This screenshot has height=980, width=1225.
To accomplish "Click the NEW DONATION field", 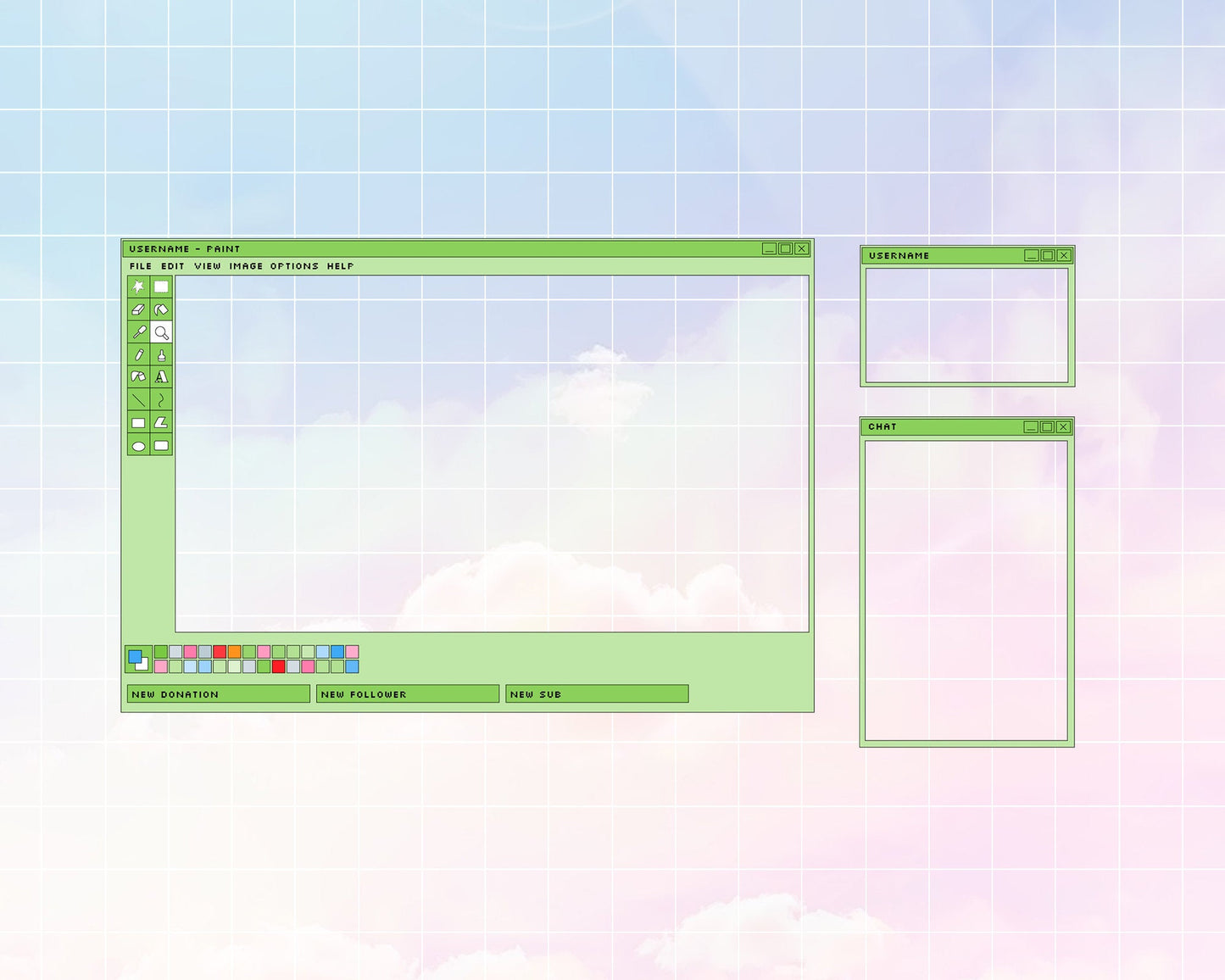I will tap(216, 693).
